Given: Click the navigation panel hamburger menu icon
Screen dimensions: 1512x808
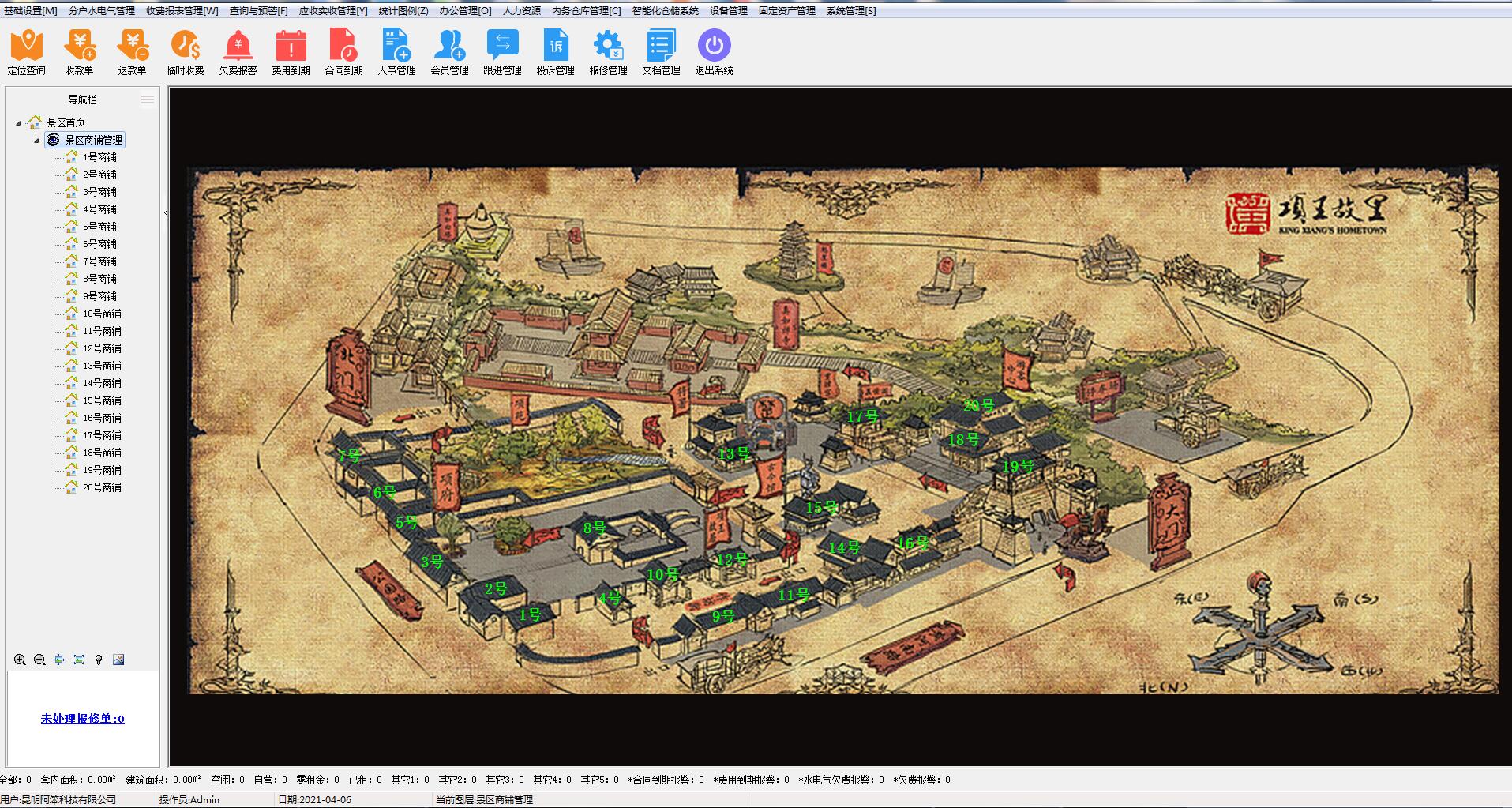Looking at the screenshot, I should click(x=148, y=100).
